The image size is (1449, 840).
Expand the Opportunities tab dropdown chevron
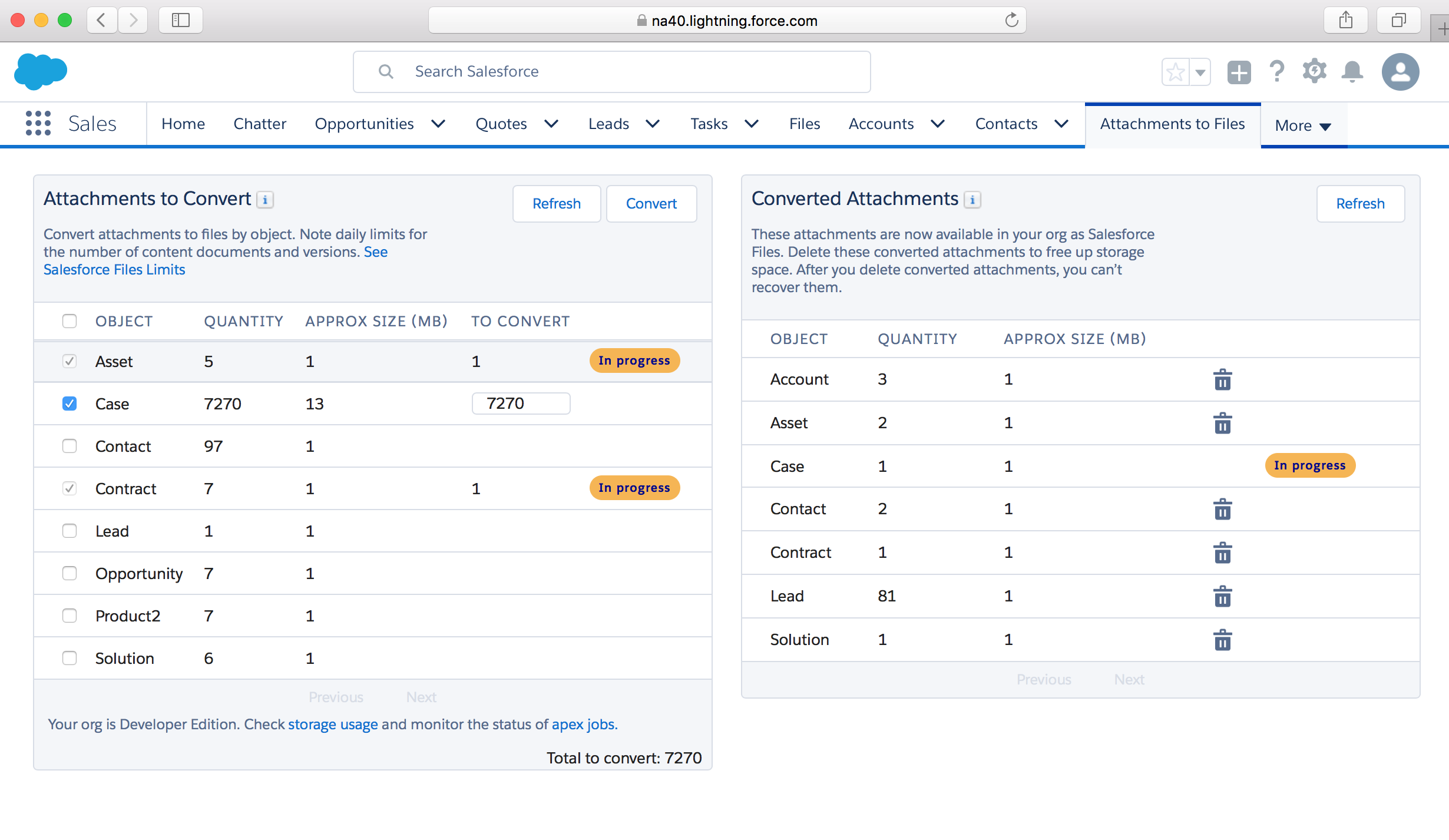(438, 124)
